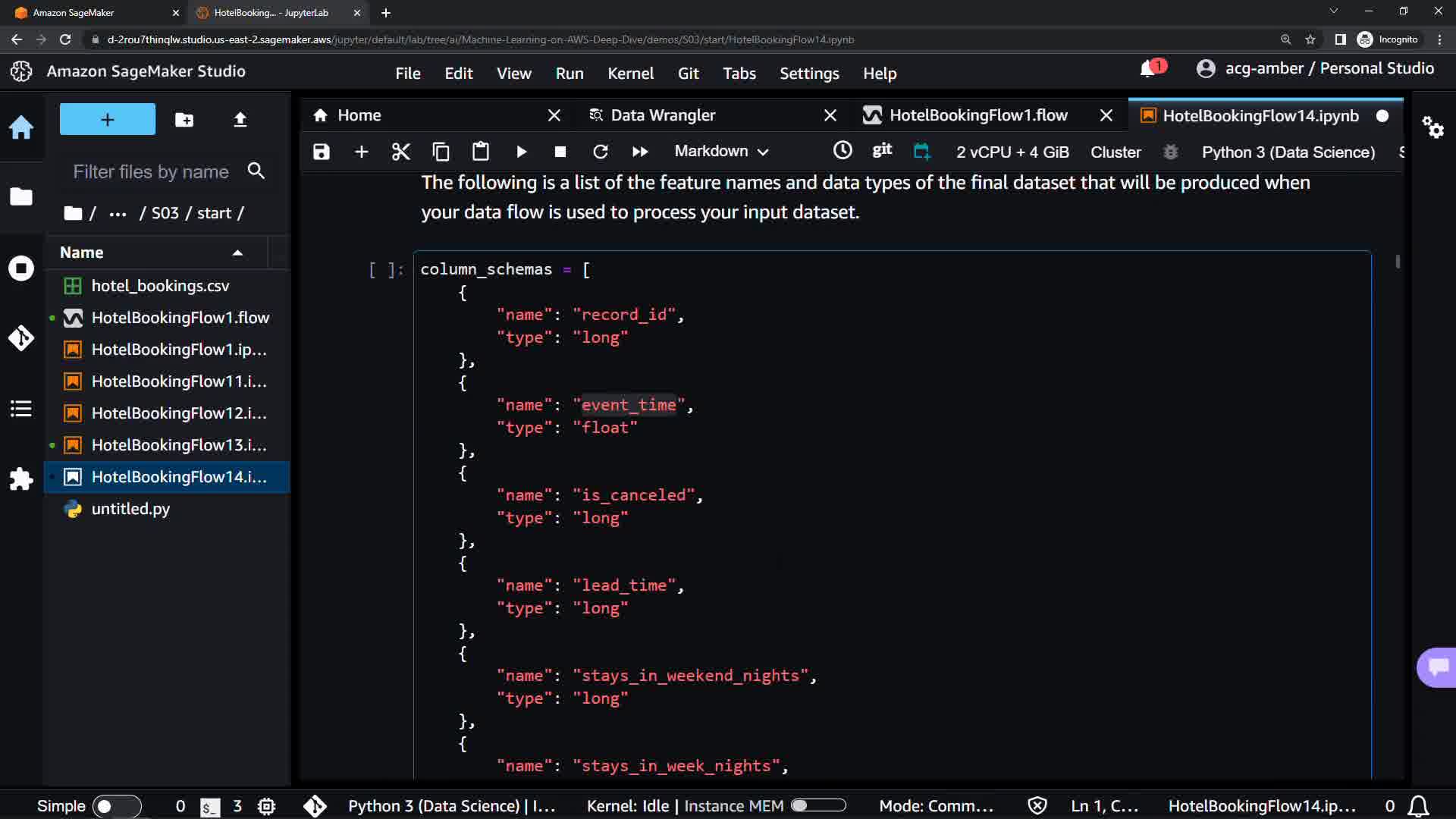
Task: Click the 2 vCPU + 4 GiB instance button
Action: tap(1012, 152)
